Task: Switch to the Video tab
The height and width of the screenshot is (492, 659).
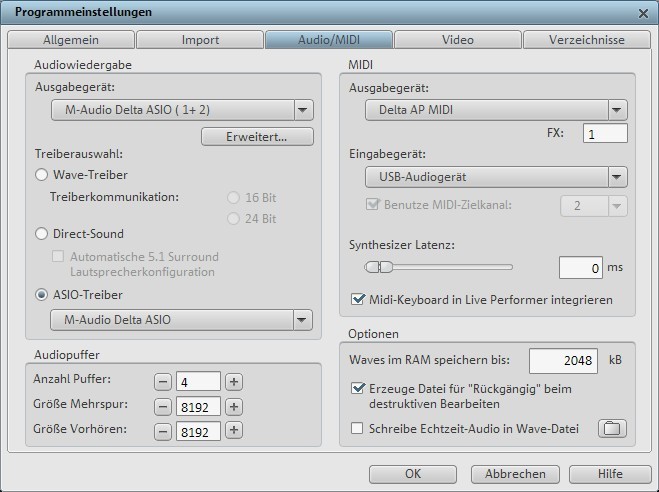Action: pyautogui.click(x=458, y=40)
